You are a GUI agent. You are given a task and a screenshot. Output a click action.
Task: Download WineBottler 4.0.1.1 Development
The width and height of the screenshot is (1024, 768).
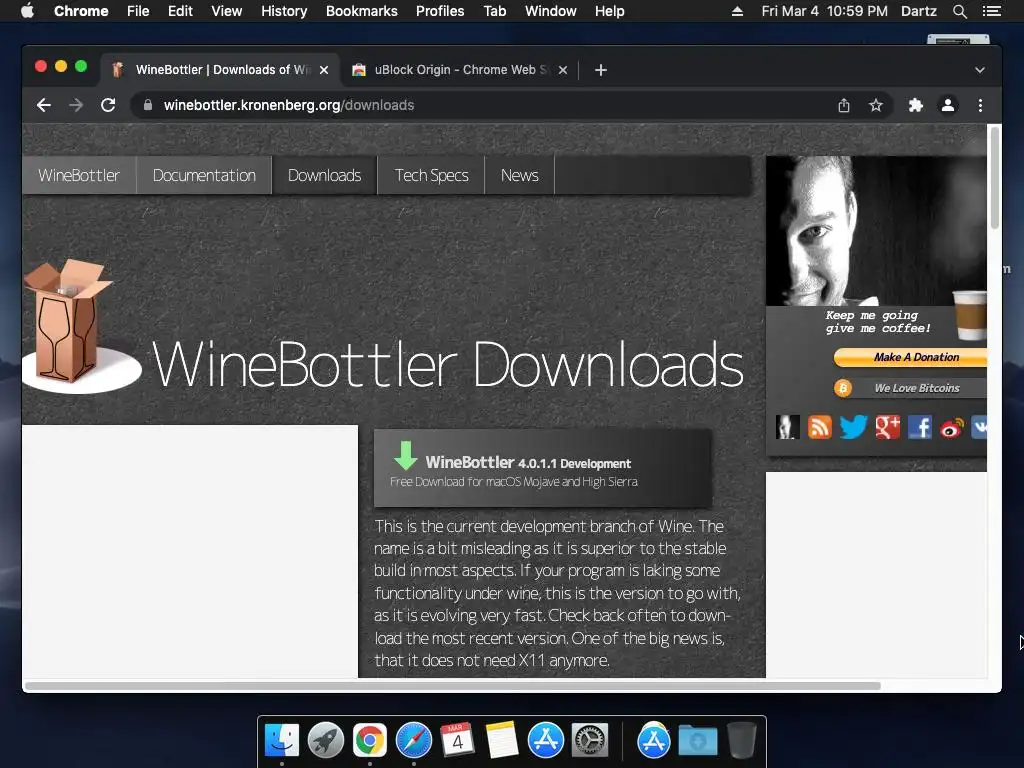(x=543, y=468)
